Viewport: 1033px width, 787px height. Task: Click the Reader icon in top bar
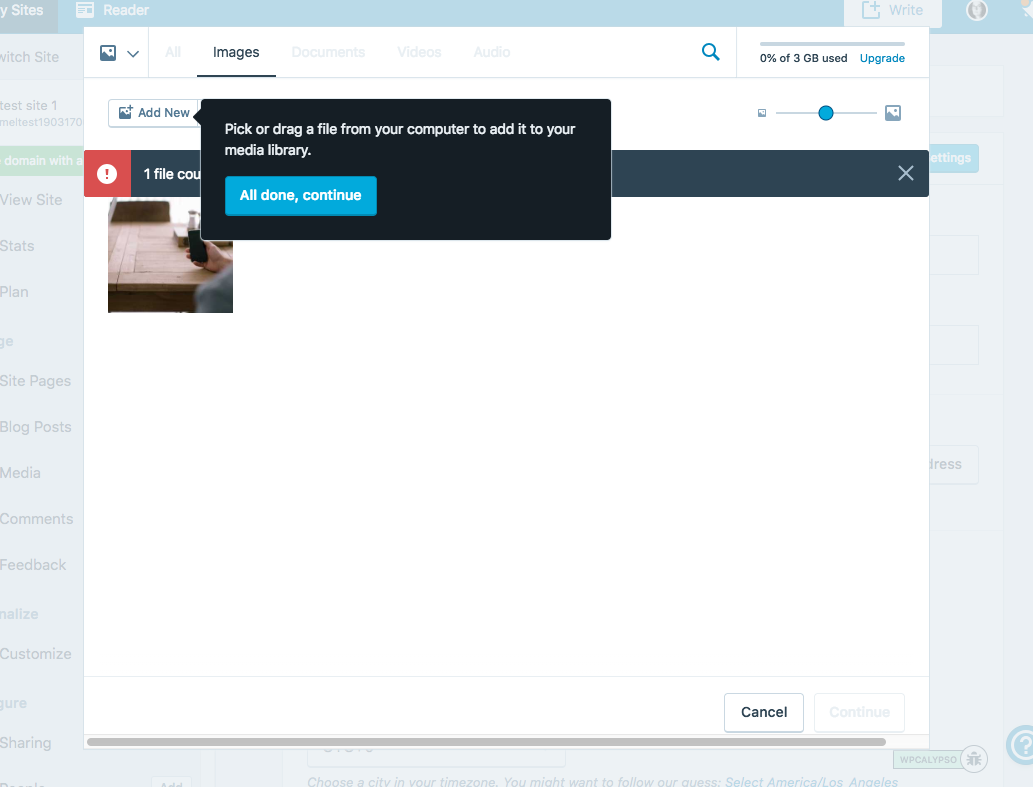pyautogui.click(x=85, y=10)
